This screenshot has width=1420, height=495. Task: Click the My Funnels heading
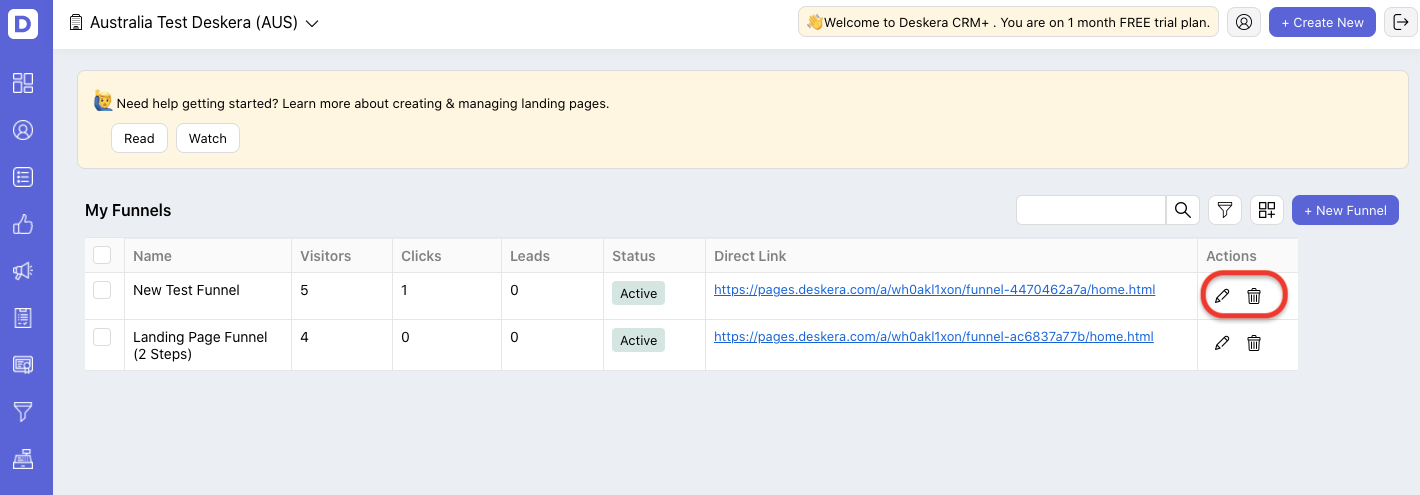point(128,210)
